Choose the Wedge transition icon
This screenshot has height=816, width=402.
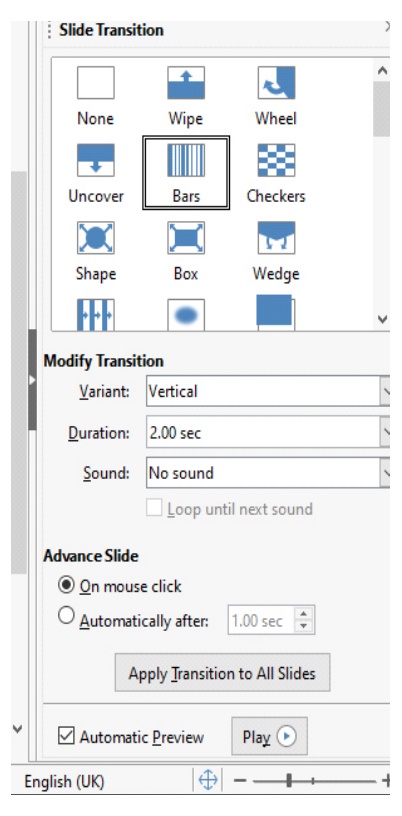[276, 238]
